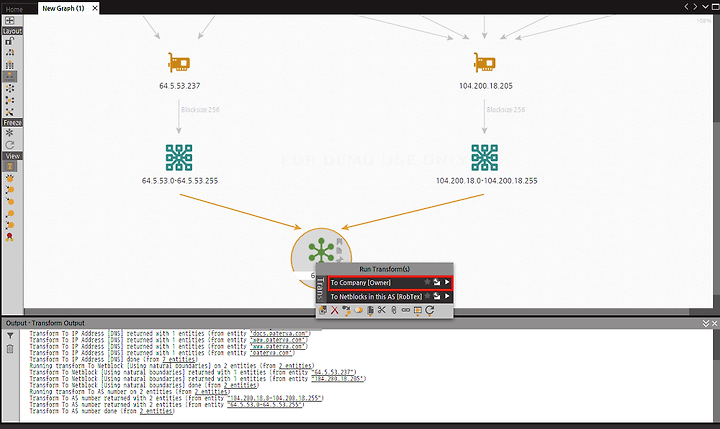The image size is (720, 429).
Task: Select the sixth orange ball view icon
Action: pyautogui.click(x=10, y=225)
